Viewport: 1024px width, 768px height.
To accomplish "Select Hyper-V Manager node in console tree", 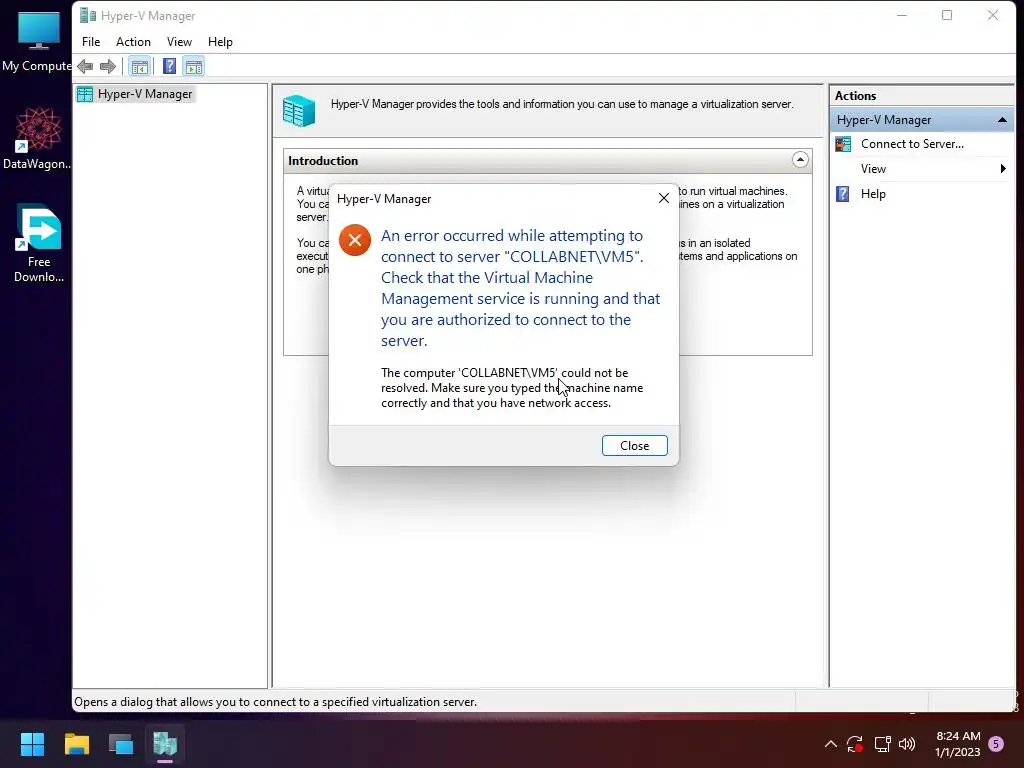I will pos(135,94).
